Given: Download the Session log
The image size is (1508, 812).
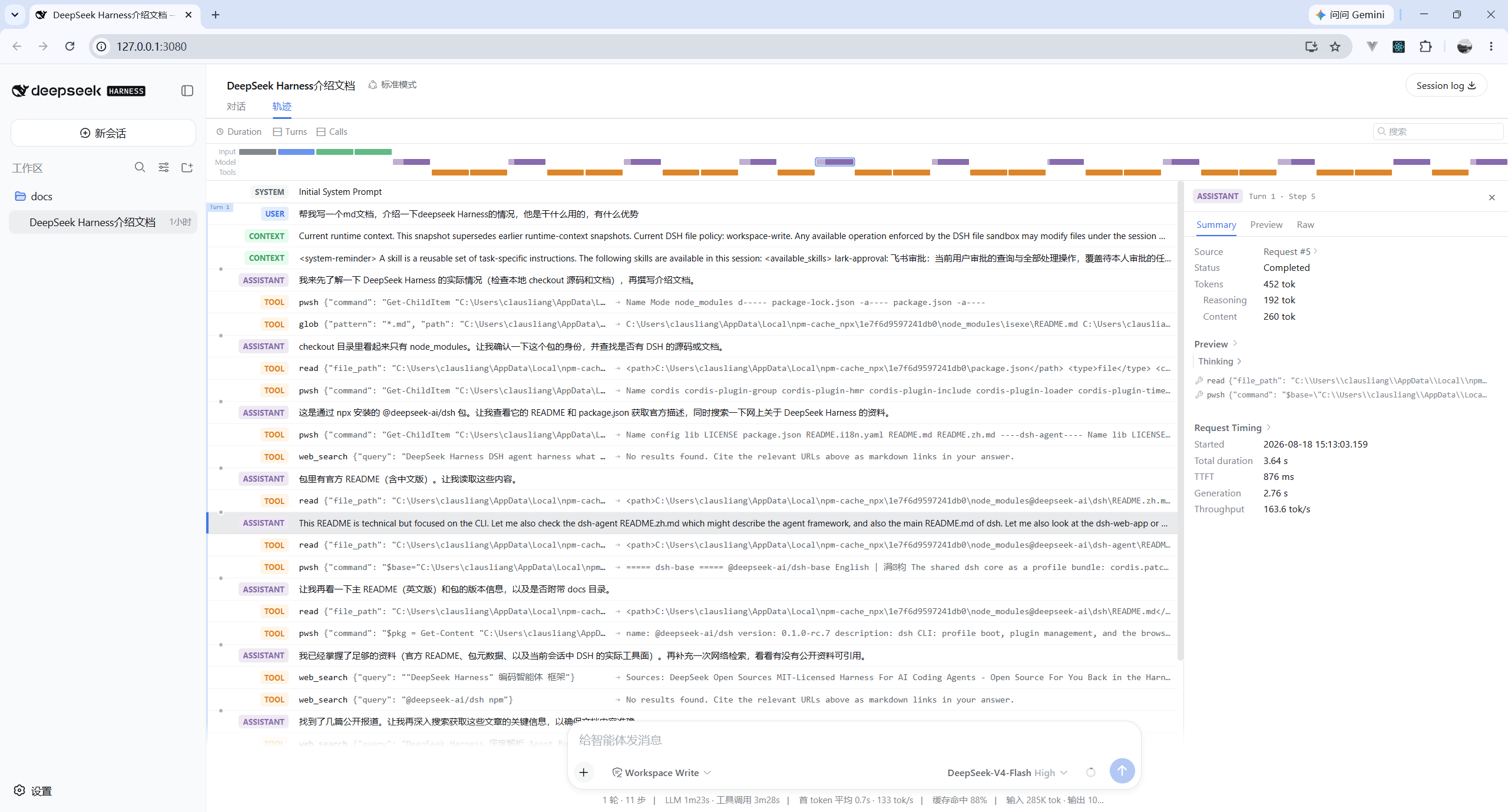Looking at the screenshot, I should 1446,85.
